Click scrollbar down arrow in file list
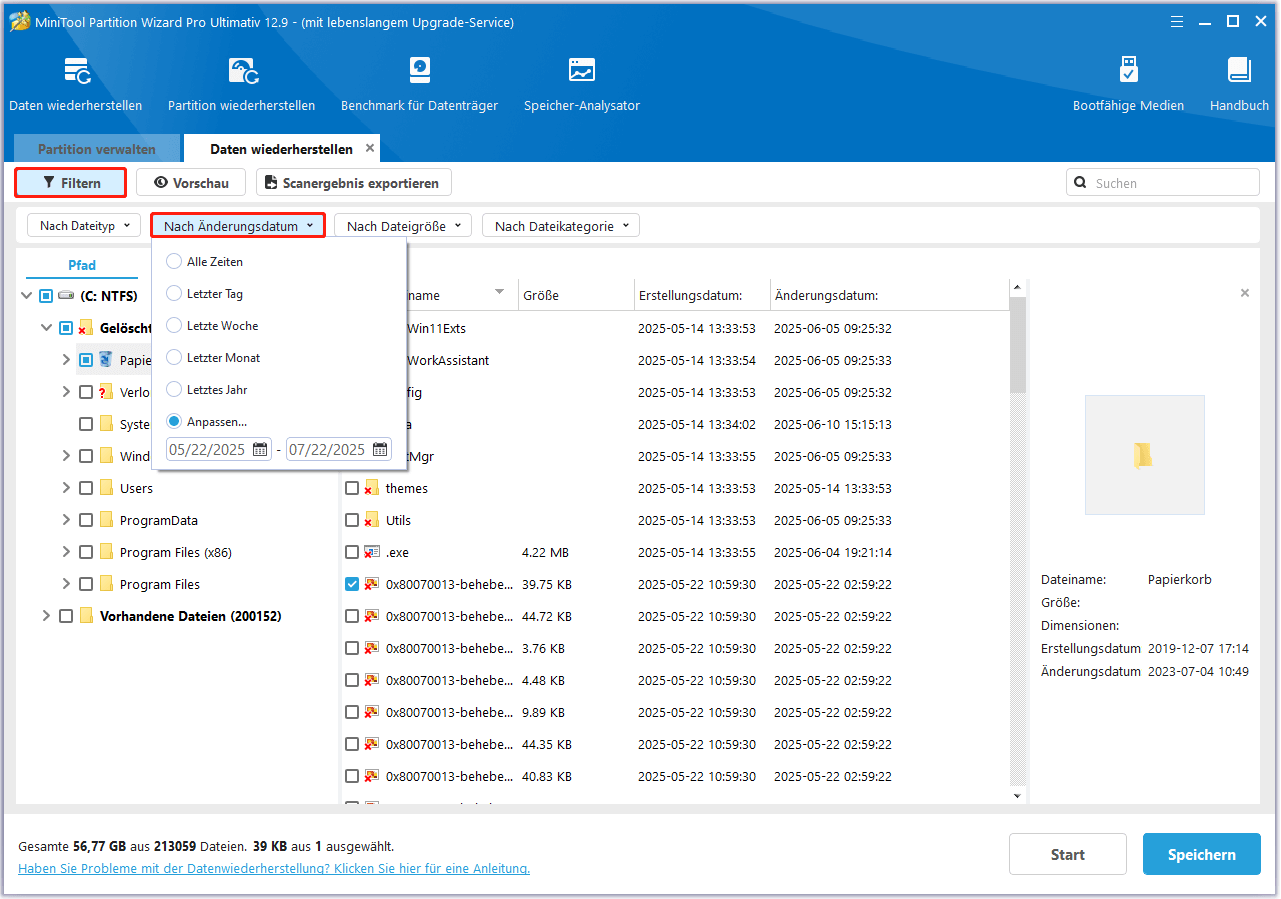Screen dimensions: 1281x899 (1018, 796)
